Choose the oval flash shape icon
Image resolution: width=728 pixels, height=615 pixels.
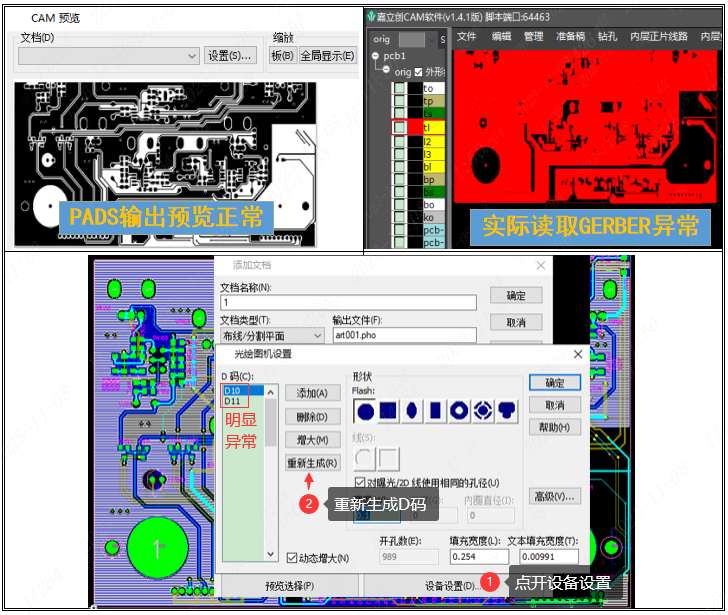click(x=412, y=409)
